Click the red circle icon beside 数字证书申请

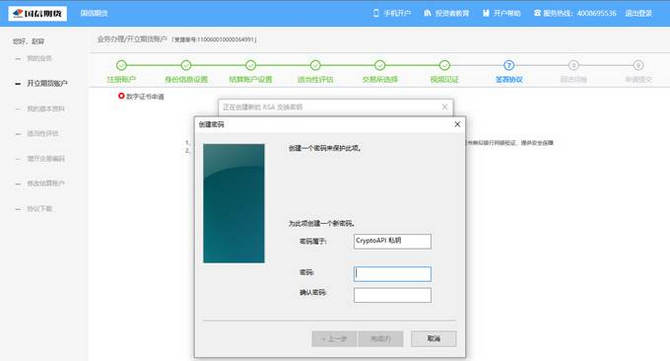pyautogui.click(x=121, y=96)
